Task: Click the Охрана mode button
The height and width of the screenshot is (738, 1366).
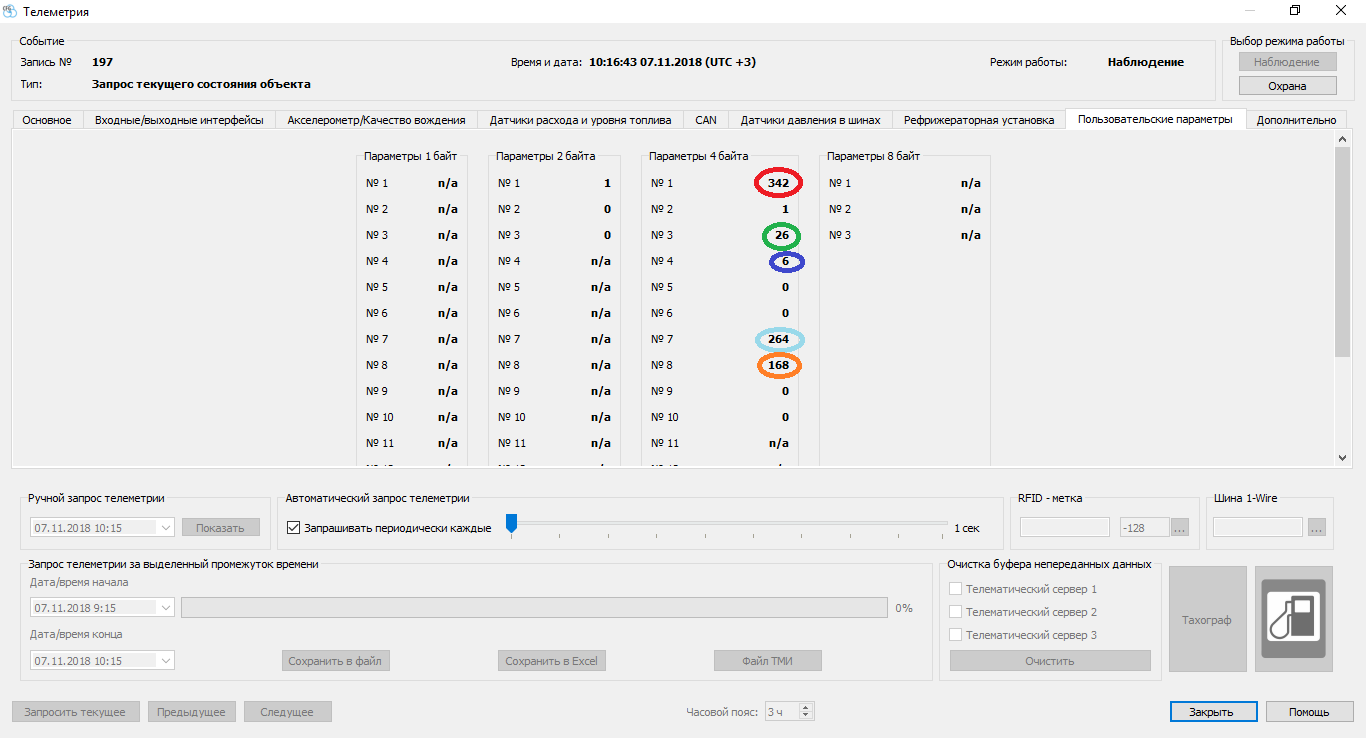Action: pos(1287,86)
